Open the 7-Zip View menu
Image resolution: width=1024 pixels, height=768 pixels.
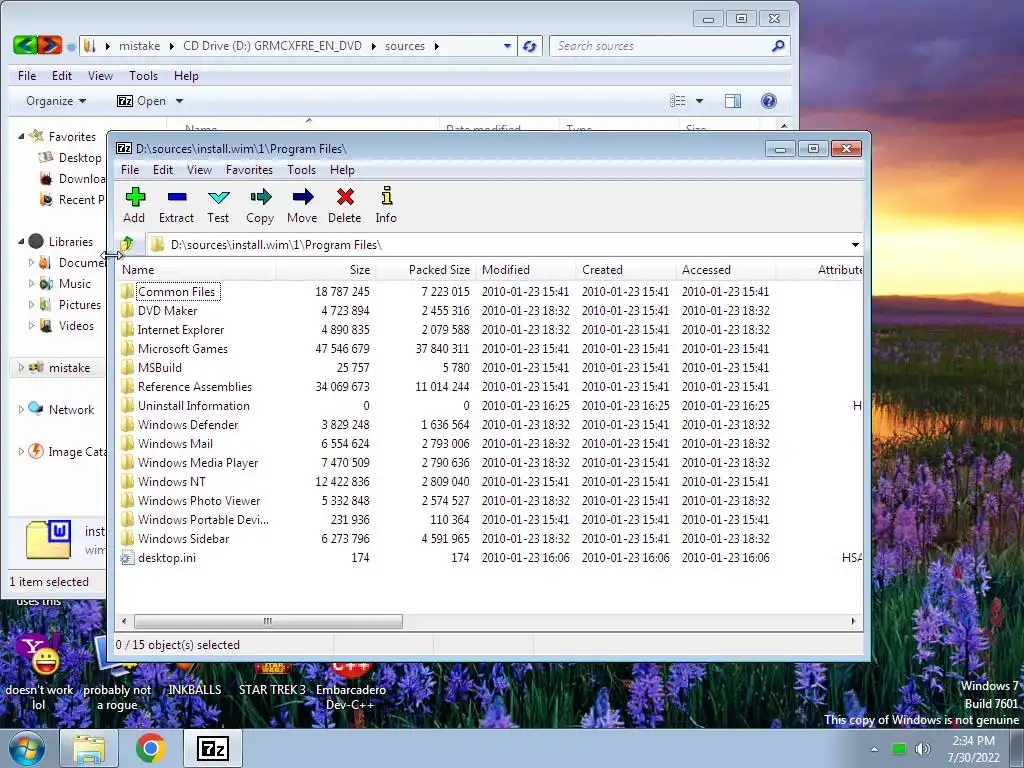[199, 170]
